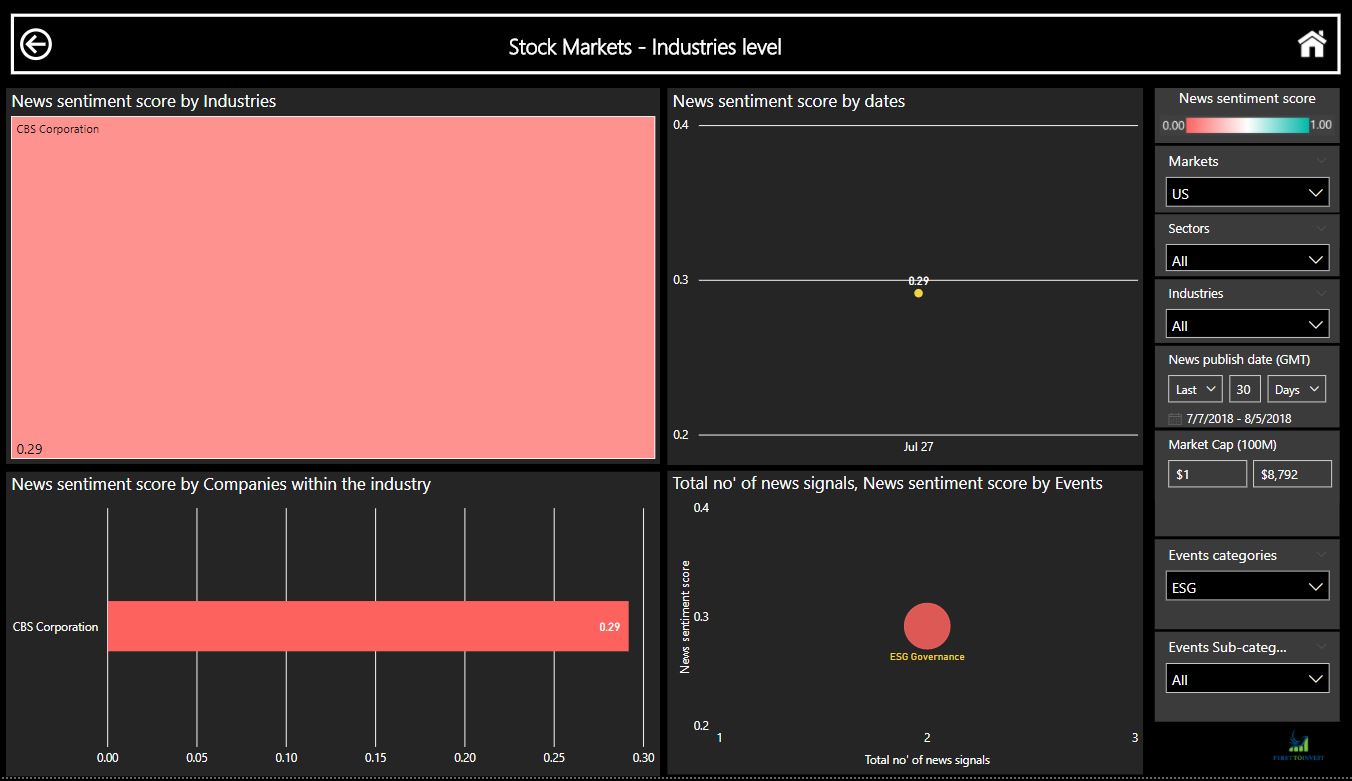
Task: Click the News sentiment score by Industries title
Action: (x=144, y=101)
